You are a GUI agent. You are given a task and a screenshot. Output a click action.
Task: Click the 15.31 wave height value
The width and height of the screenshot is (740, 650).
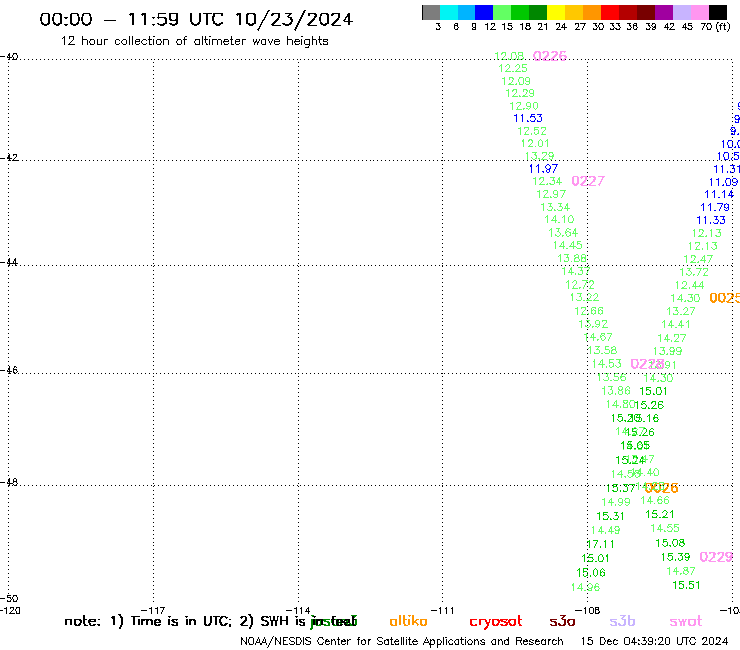pyautogui.click(x=610, y=516)
